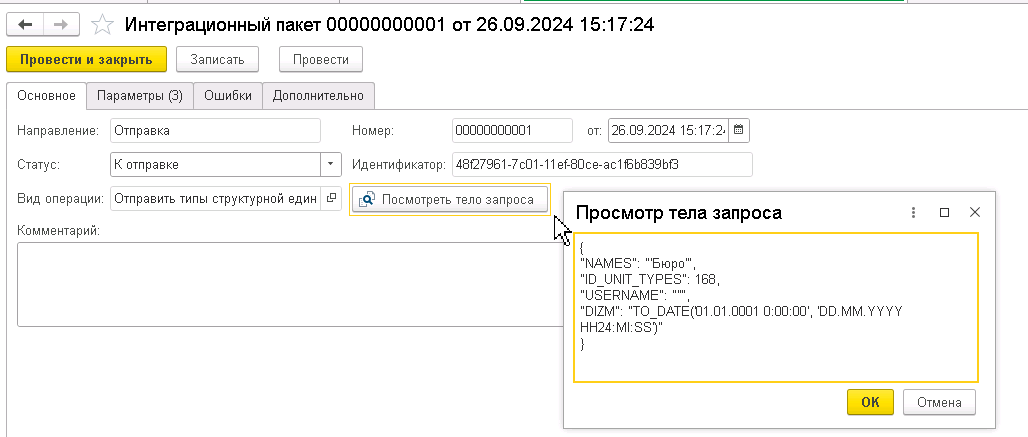
Task: Click Посмотреть тело запроса button
Action: 450,199
